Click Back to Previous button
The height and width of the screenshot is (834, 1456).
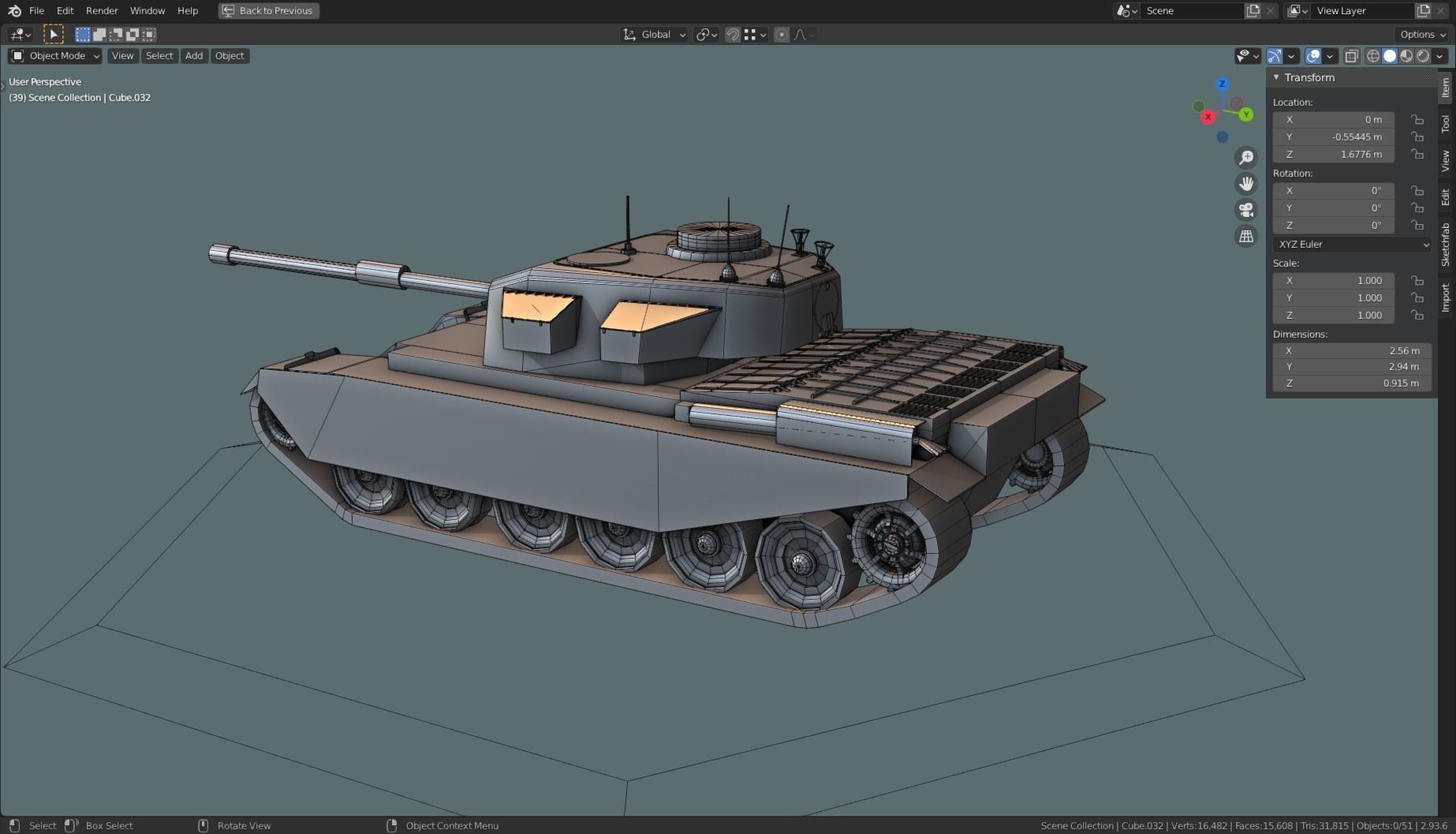(269, 11)
